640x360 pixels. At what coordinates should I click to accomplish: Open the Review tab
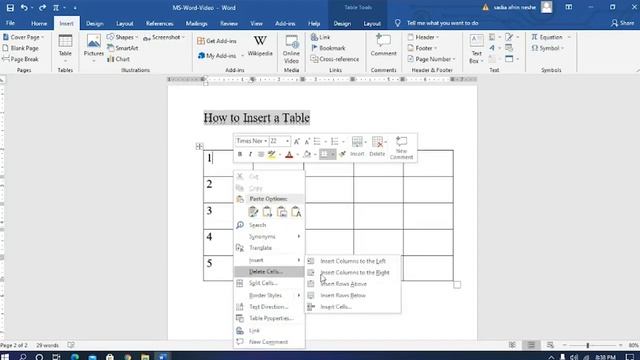229,24
